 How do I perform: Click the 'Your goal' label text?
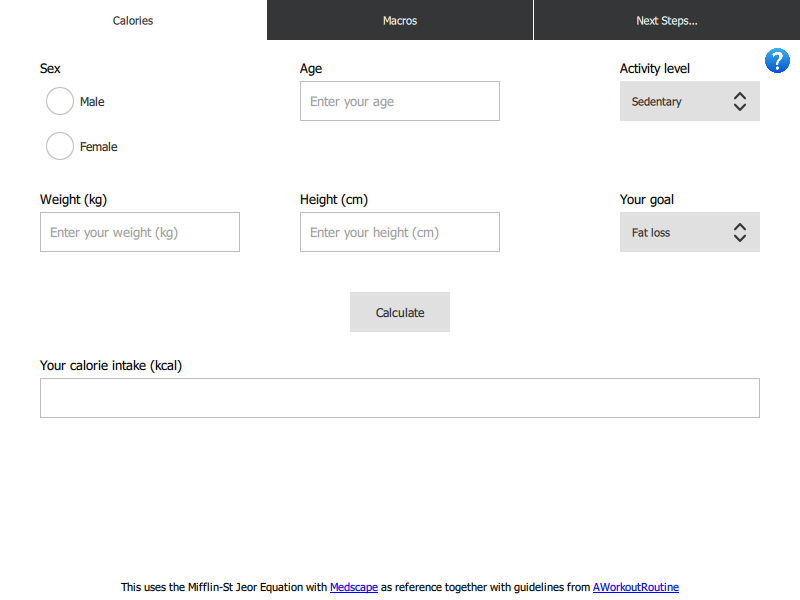click(x=646, y=199)
